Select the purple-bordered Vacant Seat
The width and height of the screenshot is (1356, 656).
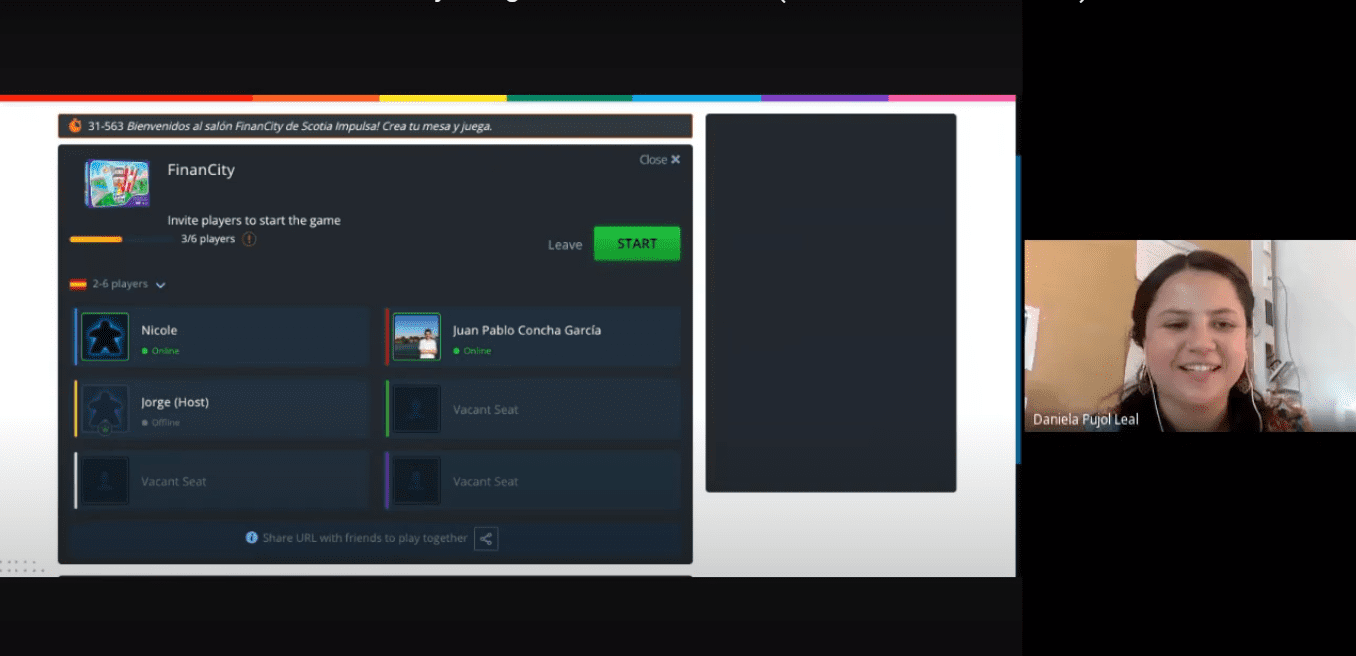click(x=533, y=481)
